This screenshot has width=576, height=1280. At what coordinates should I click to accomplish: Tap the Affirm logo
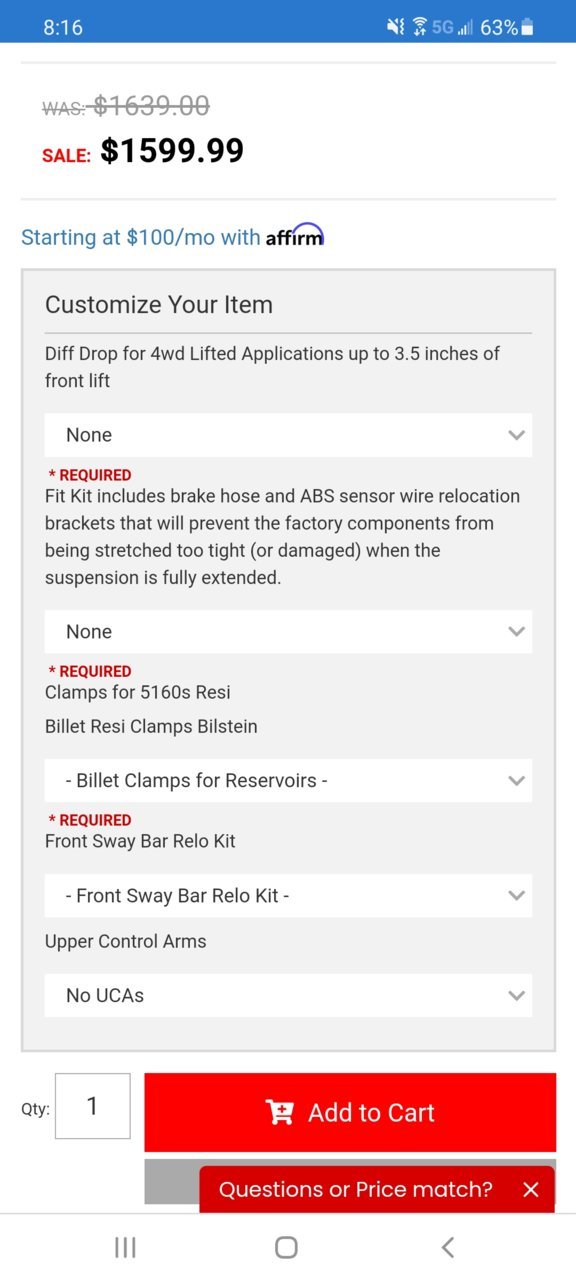click(x=295, y=236)
